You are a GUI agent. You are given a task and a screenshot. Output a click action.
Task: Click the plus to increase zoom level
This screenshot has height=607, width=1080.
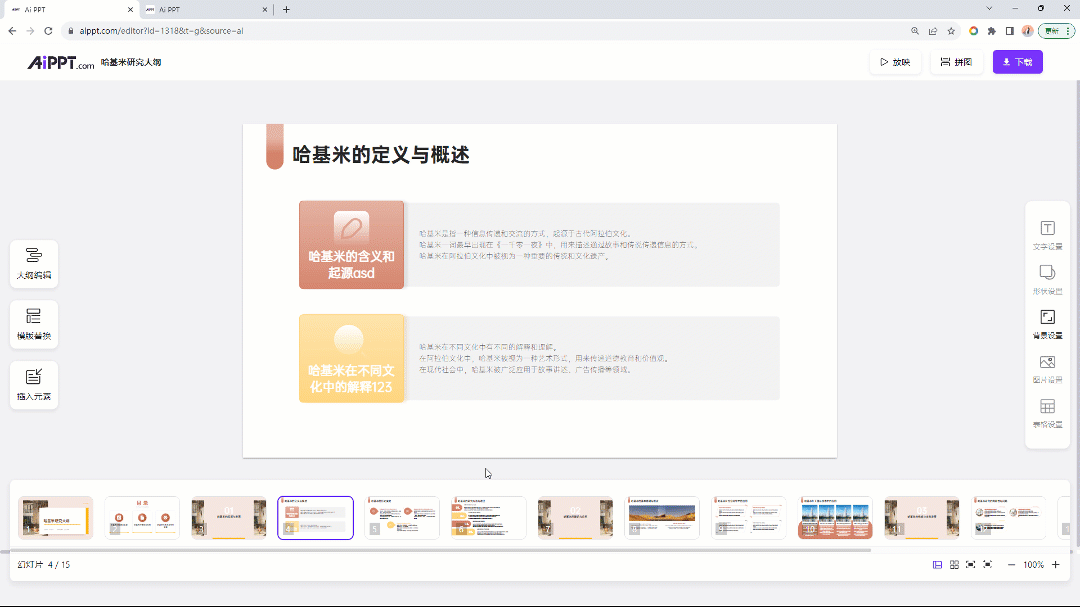[x=1055, y=564]
